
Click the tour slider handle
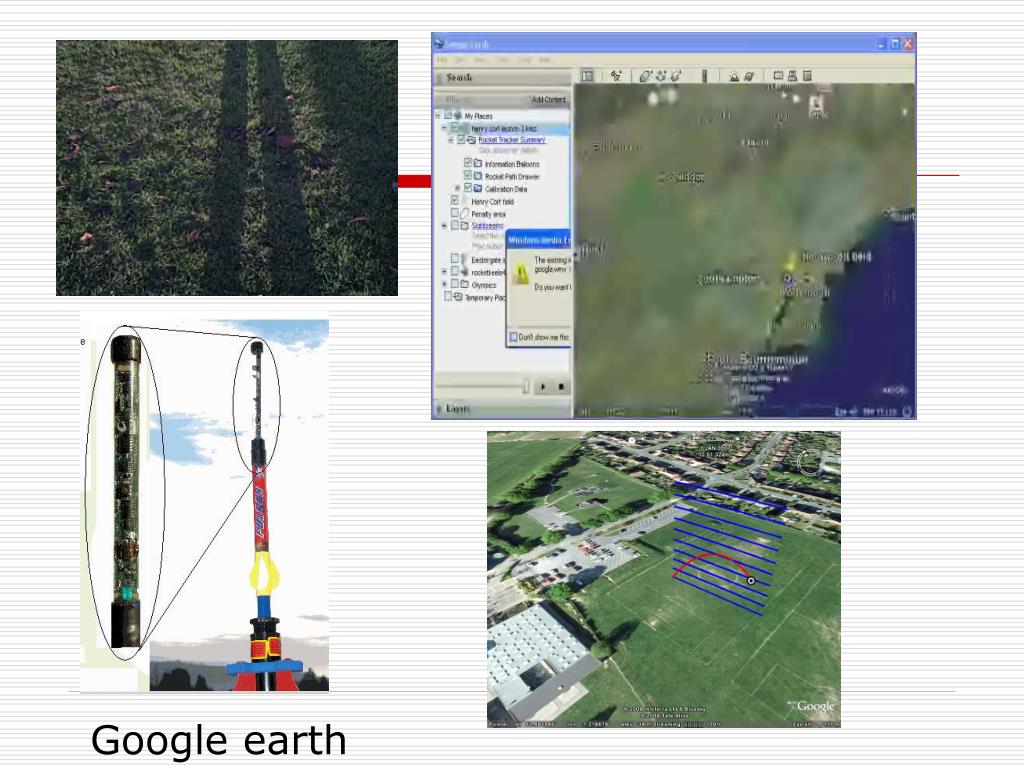526,387
